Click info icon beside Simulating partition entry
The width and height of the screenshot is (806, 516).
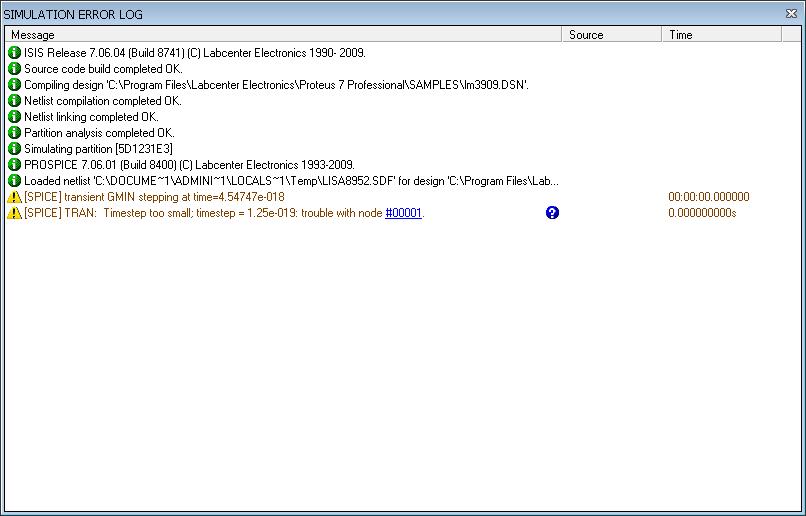point(14,149)
